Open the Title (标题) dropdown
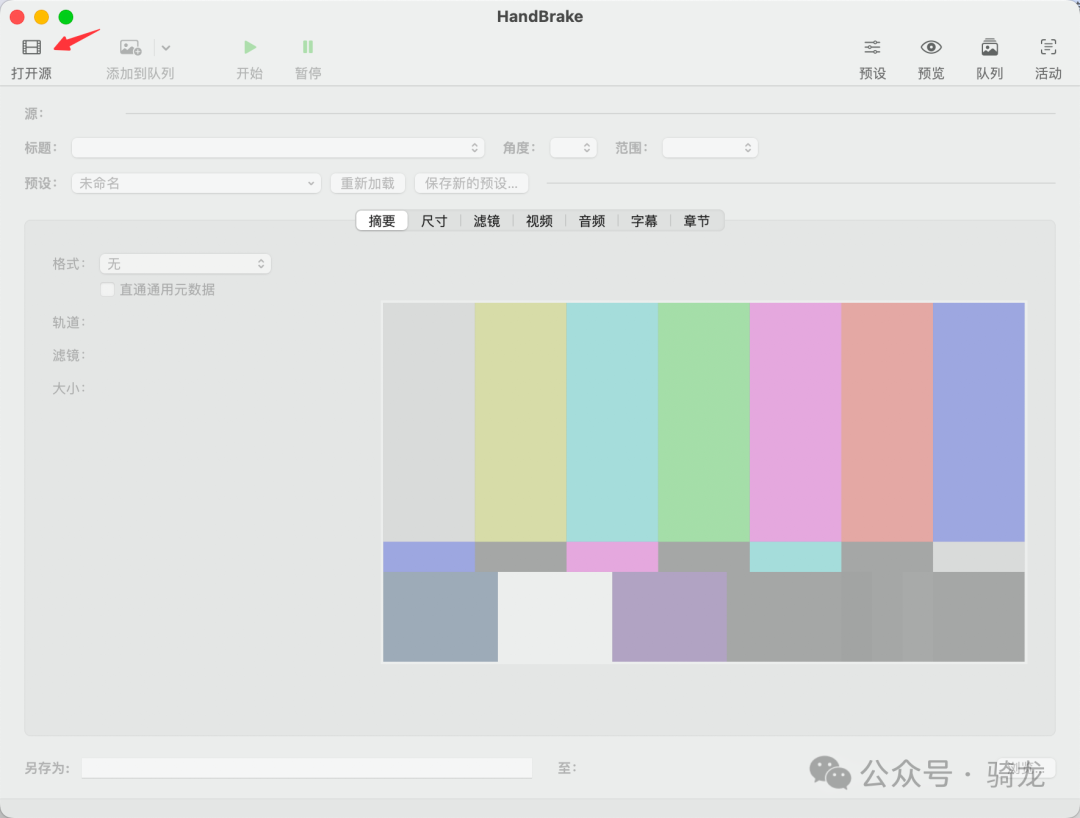1080x818 pixels. (x=278, y=148)
